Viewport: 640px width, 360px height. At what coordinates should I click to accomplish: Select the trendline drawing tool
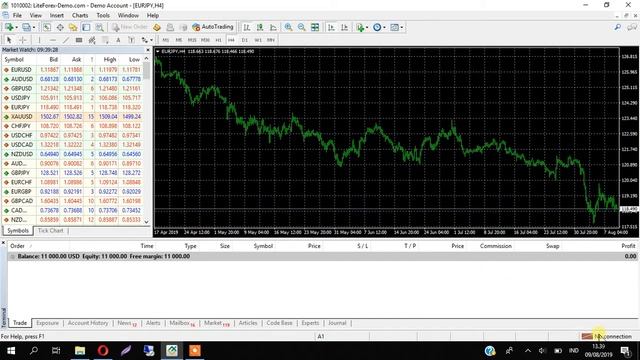point(66,40)
